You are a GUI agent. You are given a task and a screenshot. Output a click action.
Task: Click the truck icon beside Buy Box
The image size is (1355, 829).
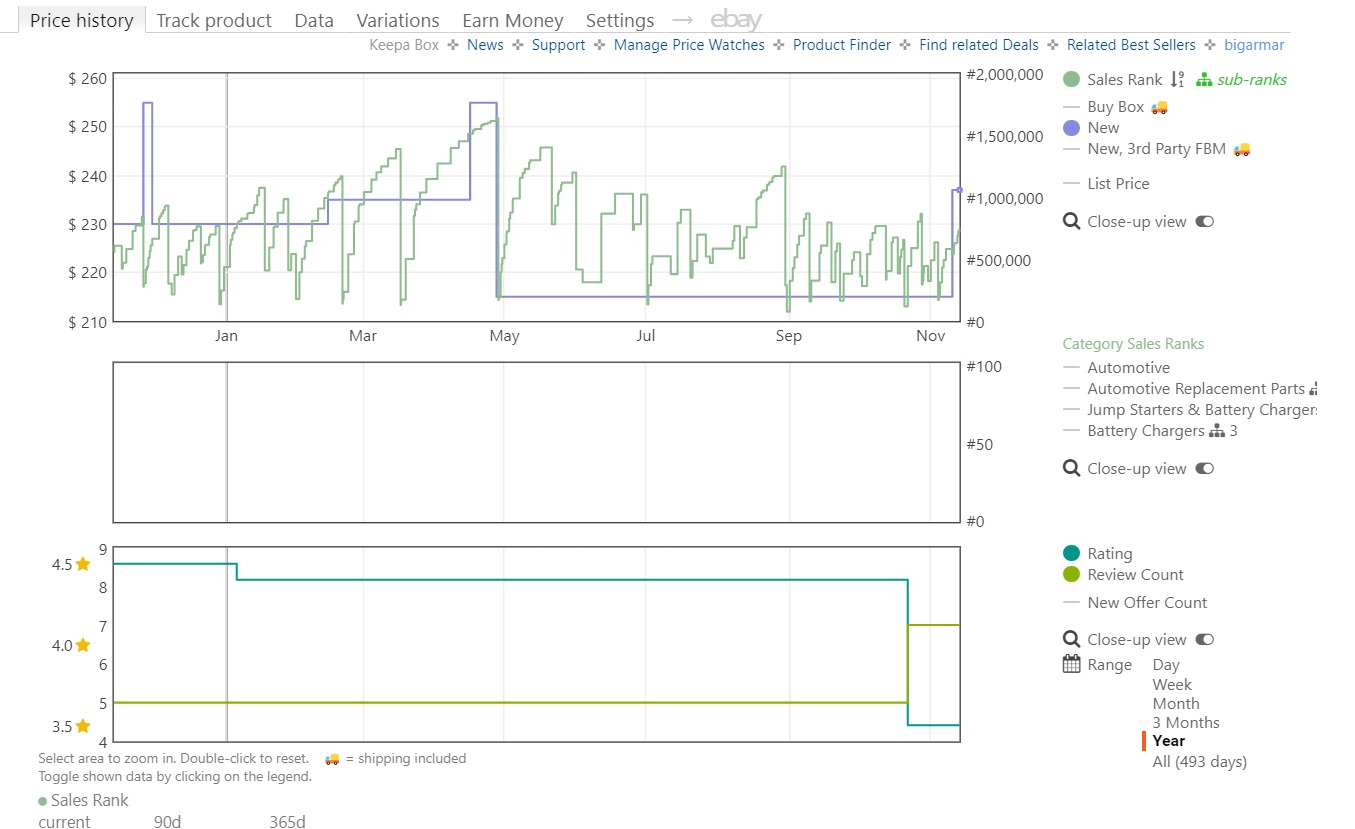[1159, 107]
